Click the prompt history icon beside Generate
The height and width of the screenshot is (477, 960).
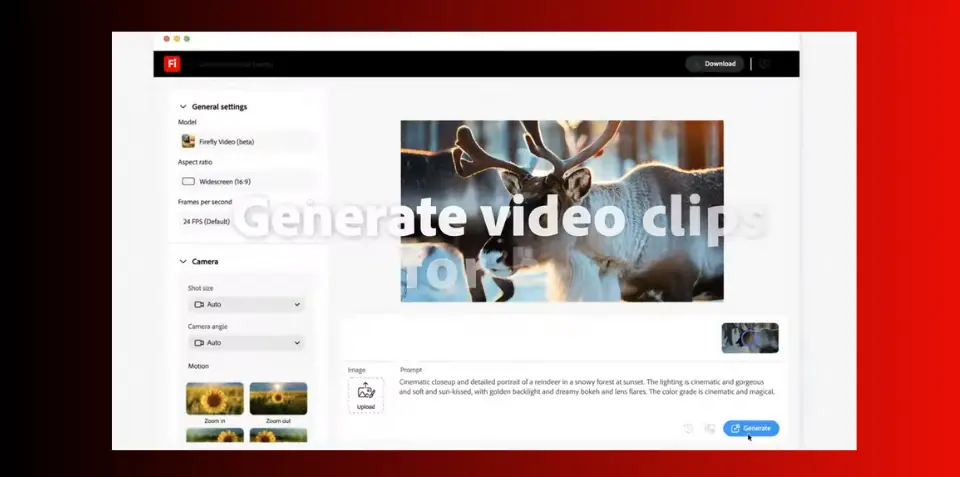click(x=688, y=428)
